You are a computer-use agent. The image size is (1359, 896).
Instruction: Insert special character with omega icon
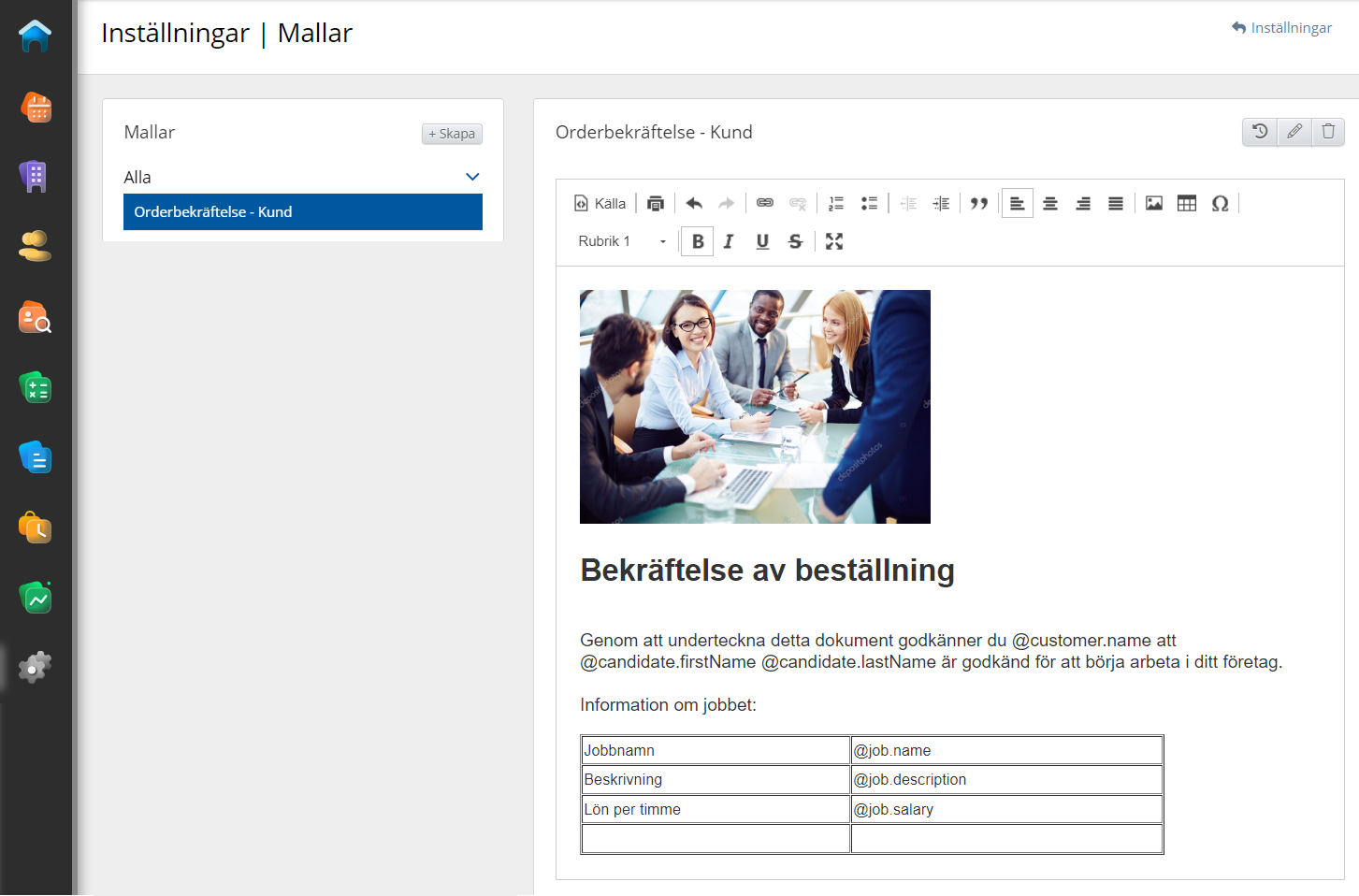click(1220, 203)
